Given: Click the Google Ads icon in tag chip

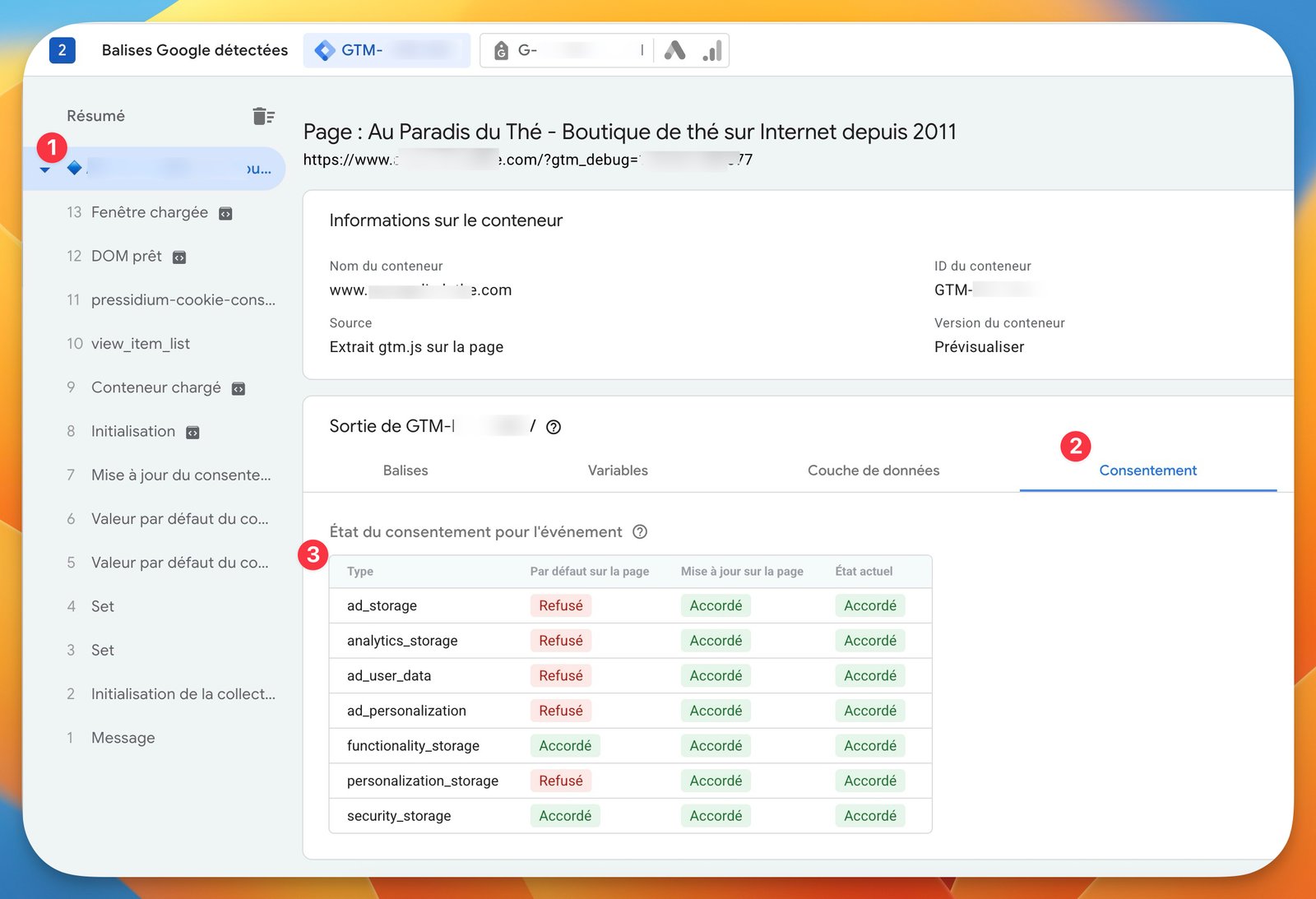Looking at the screenshot, I should (x=674, y=50).
